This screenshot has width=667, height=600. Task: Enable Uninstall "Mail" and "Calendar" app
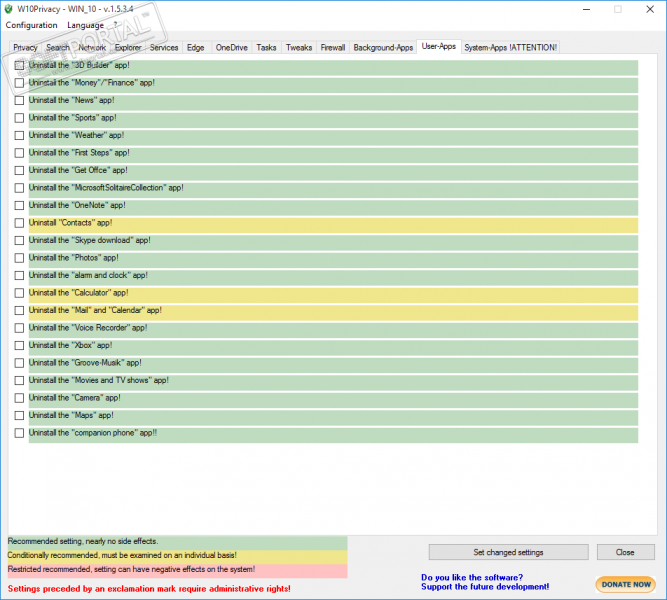[19, 311]
